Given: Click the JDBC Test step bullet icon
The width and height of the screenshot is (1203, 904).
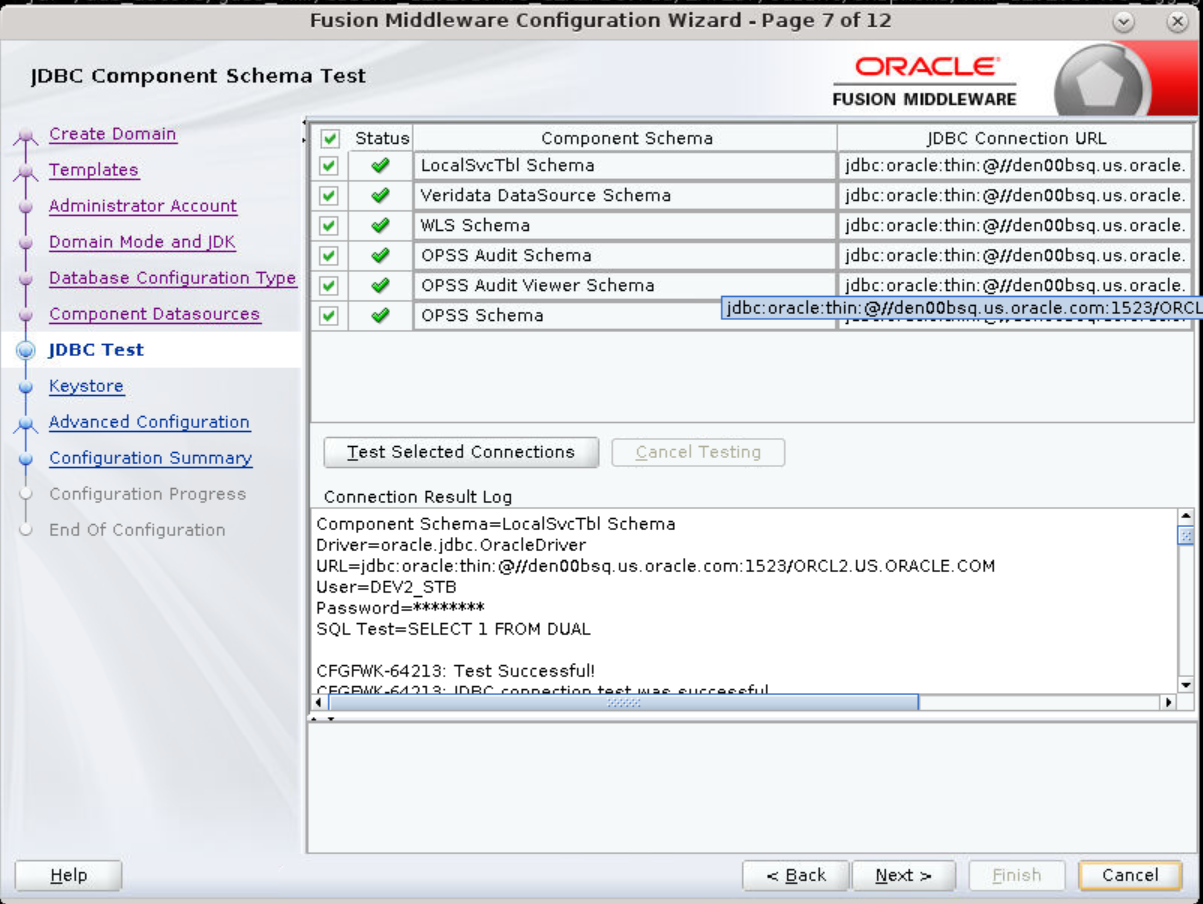Looking at the screenshot, I should (26, 351).
